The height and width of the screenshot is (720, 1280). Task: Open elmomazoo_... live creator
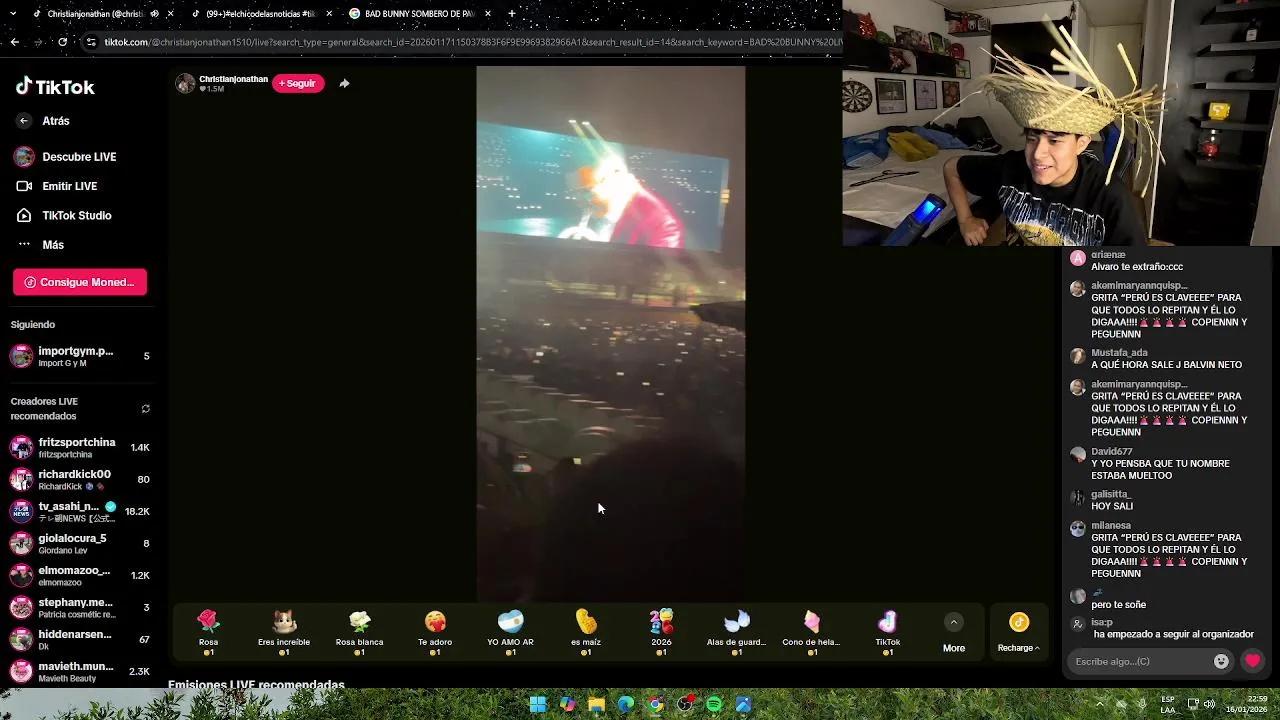[x=80, y=575]
